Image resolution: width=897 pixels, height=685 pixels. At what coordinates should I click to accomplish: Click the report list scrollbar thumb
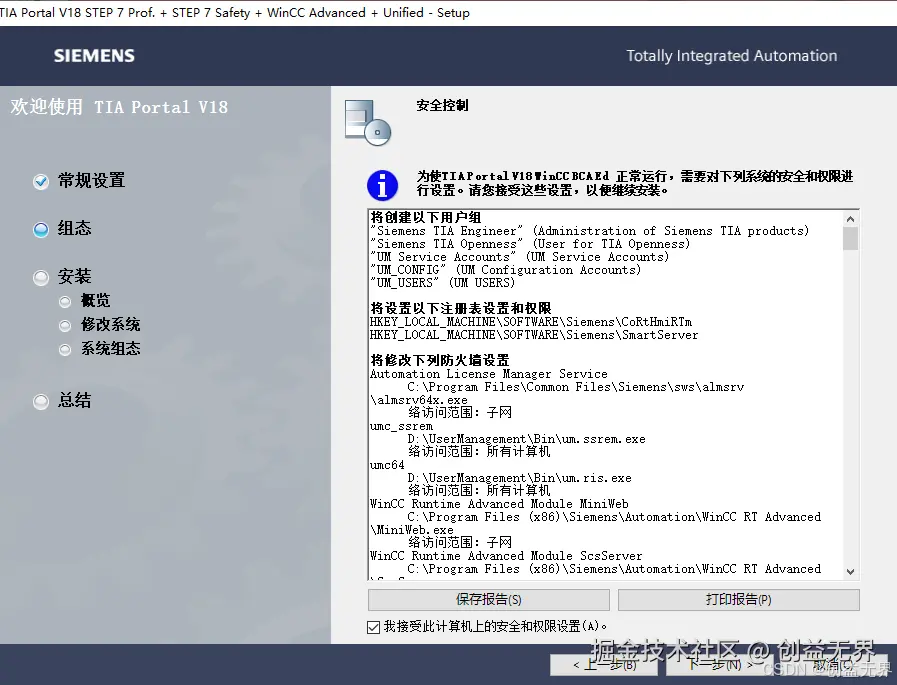(850, 239)
